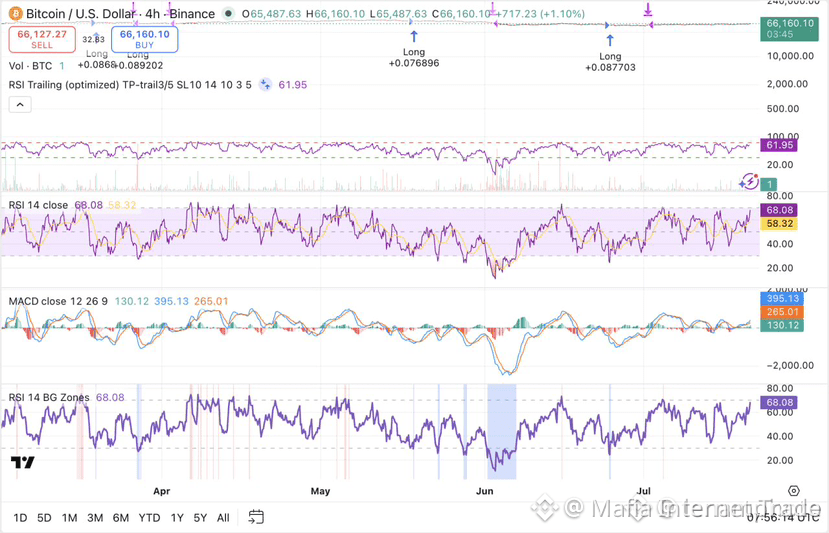
Task: Select the 1Y time range
Action: point(177,518)
